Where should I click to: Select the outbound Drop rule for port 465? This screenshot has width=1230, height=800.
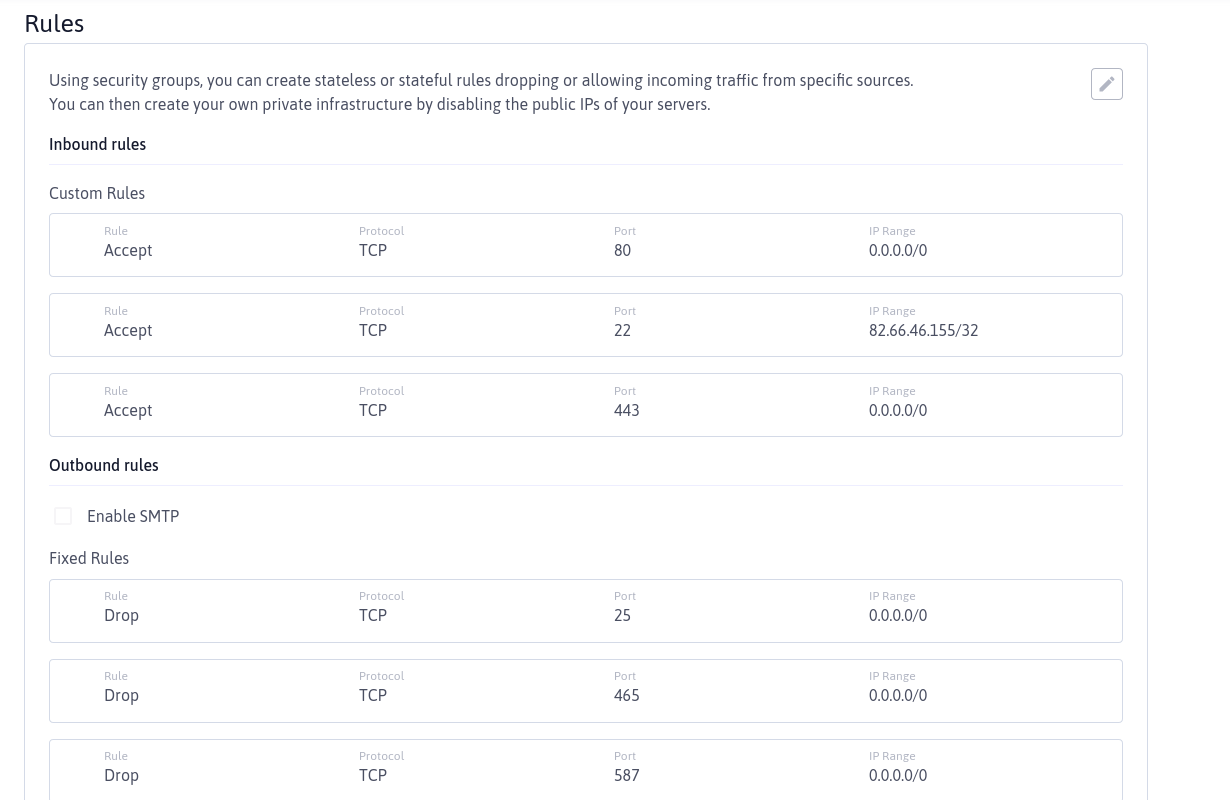[586, 691]
